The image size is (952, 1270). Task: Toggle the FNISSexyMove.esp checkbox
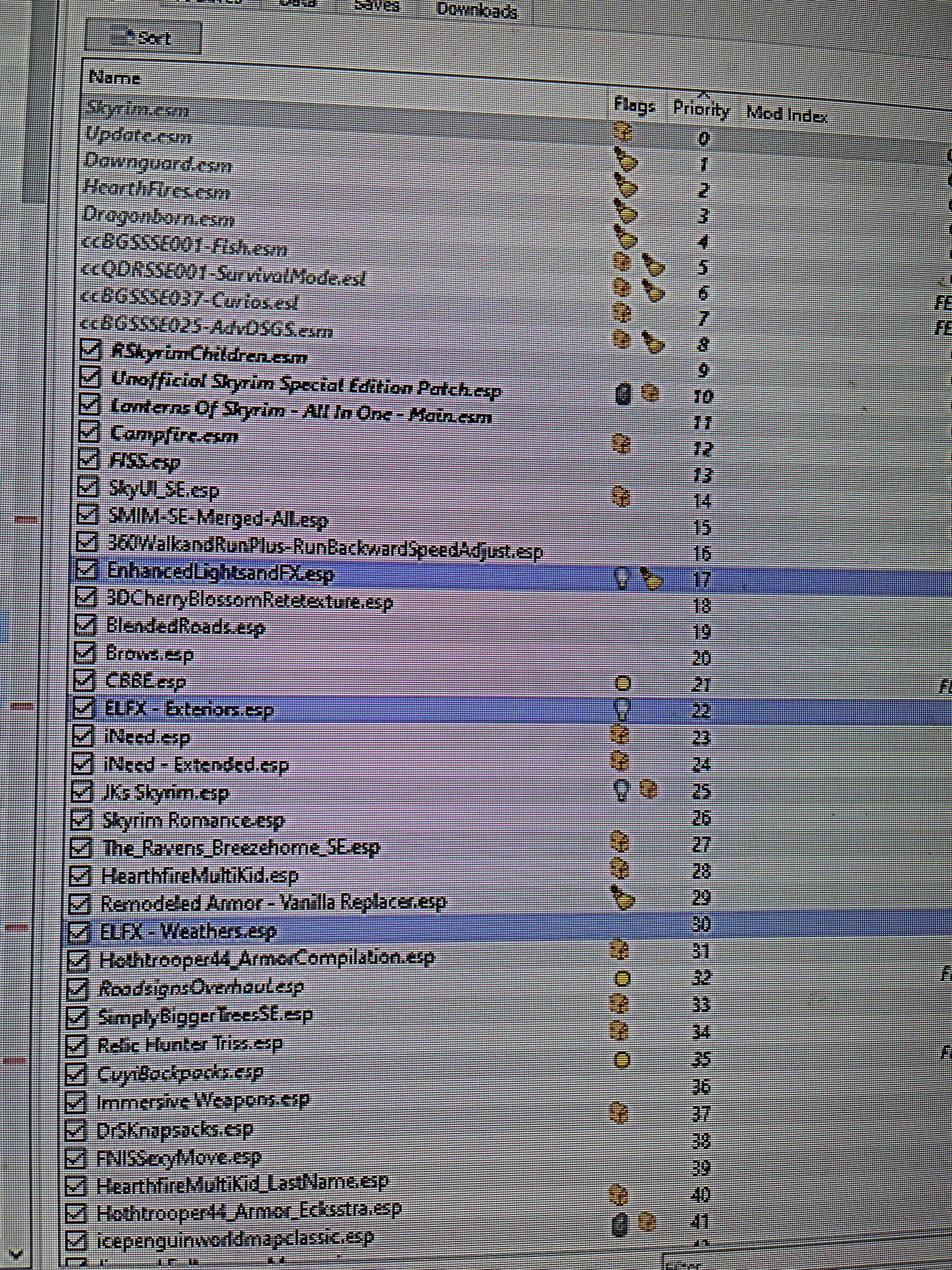click(75, 1157)
